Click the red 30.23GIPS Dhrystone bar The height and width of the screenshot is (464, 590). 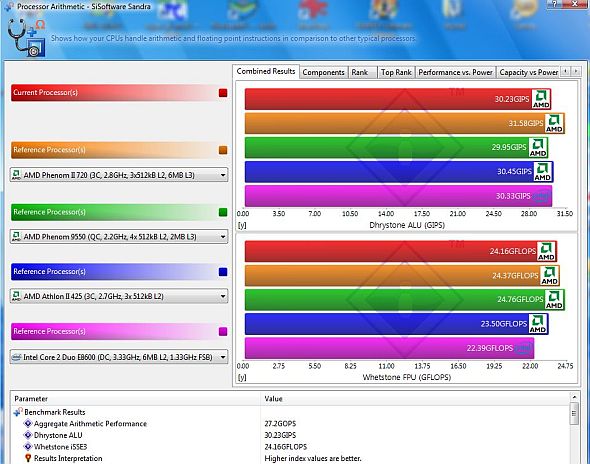click(x=398, y=99)
